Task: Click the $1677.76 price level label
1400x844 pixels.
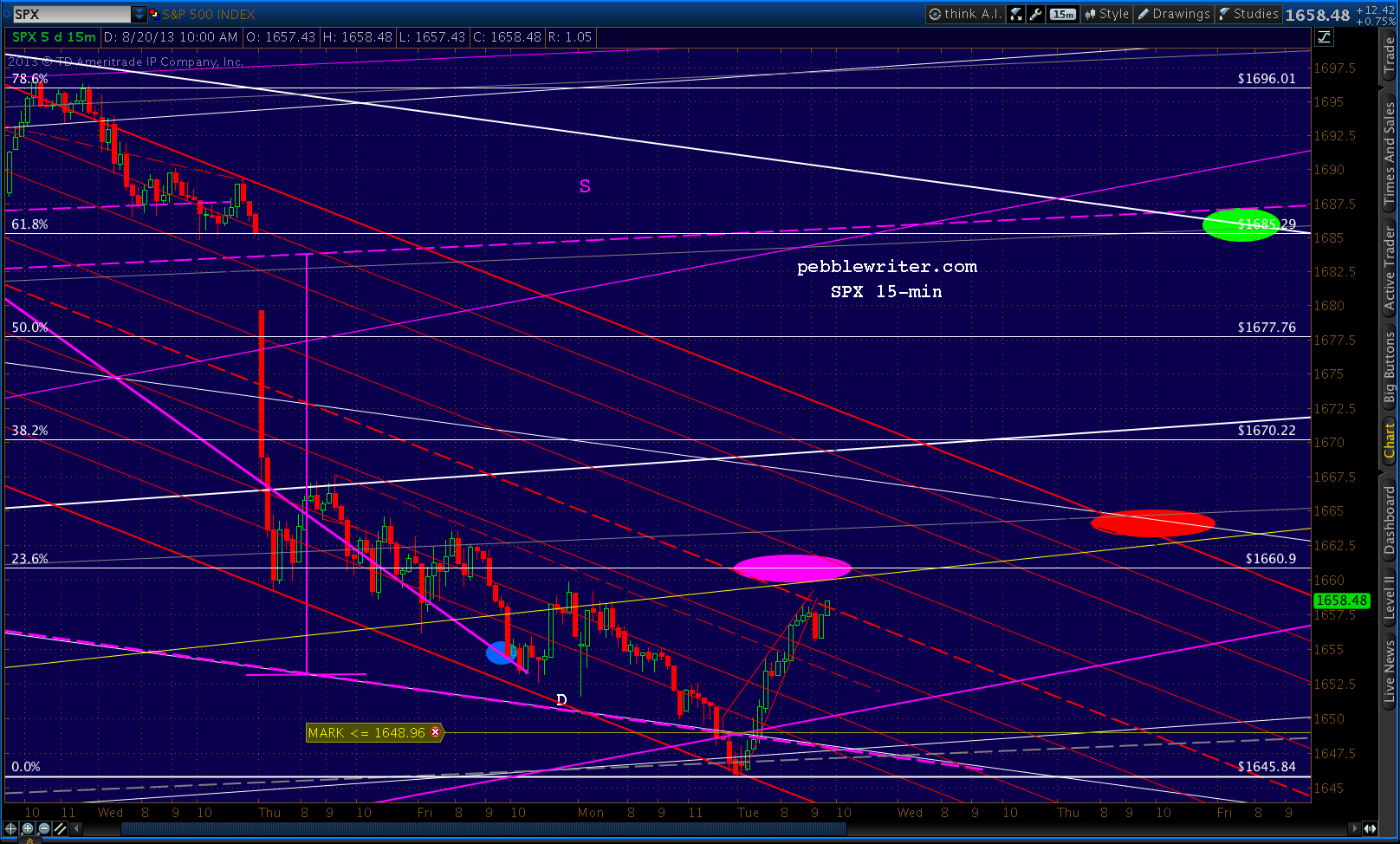Action: tap(1267, 328)
